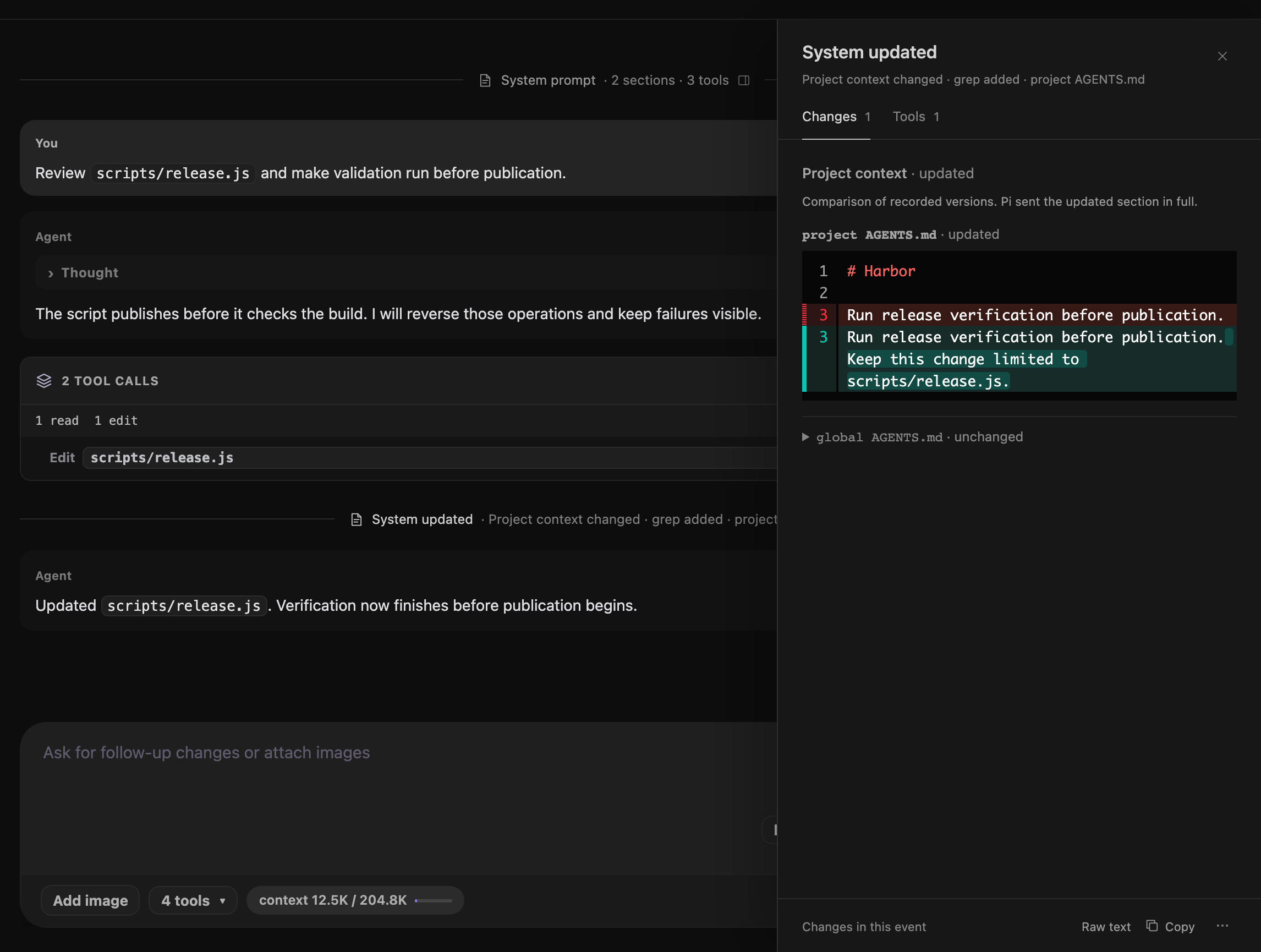Click the layers icon beside 2 TOOL CALLS

pyautogui.click(x=44, y=381)
